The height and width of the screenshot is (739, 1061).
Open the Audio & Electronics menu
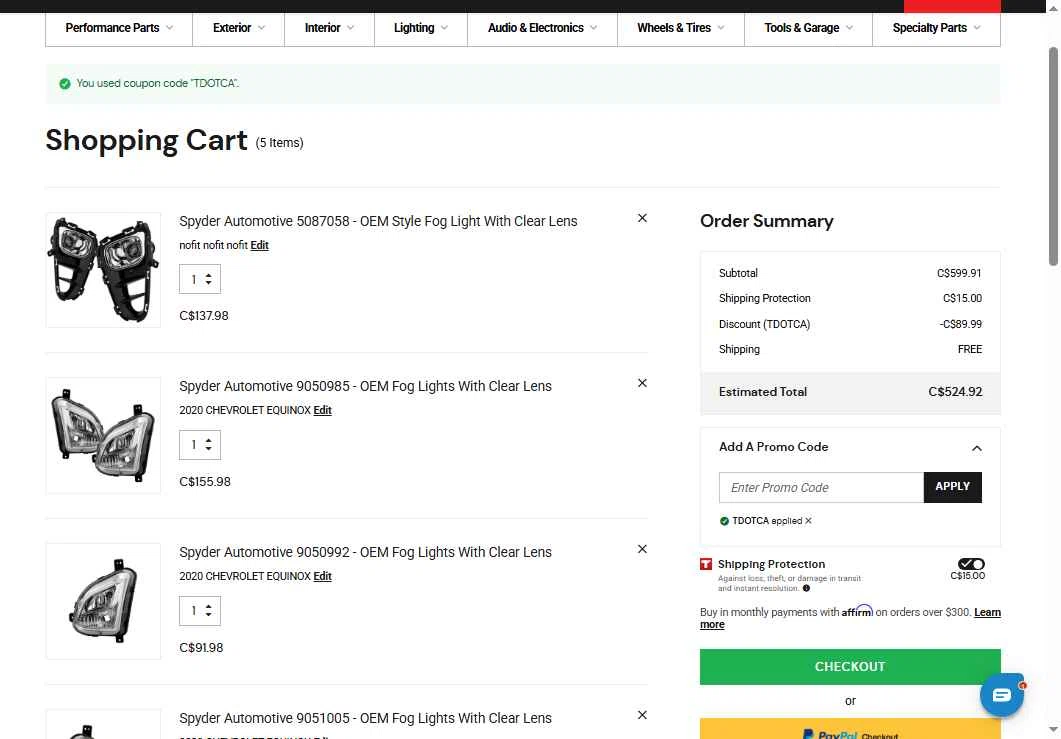[542, 28]
